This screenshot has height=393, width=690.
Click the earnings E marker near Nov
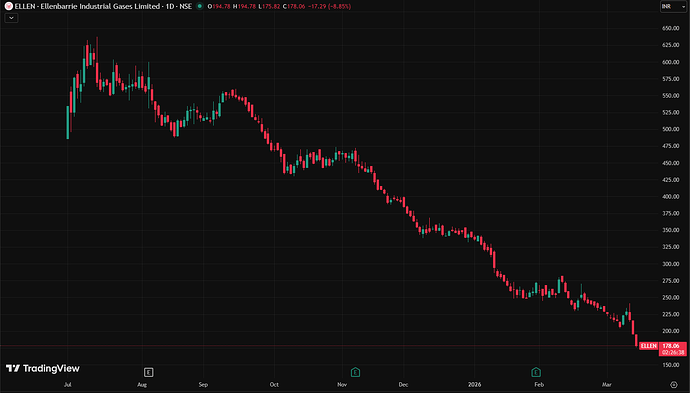355,372
